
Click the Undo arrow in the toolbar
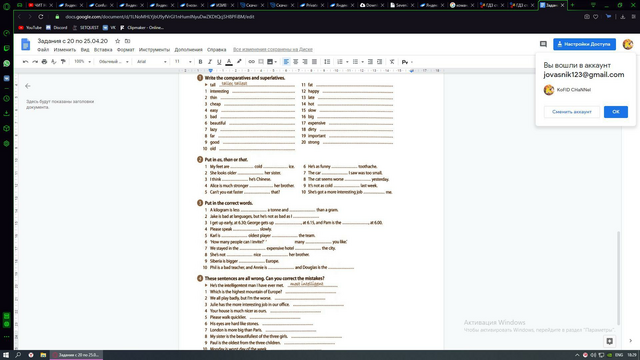[25, 62]
